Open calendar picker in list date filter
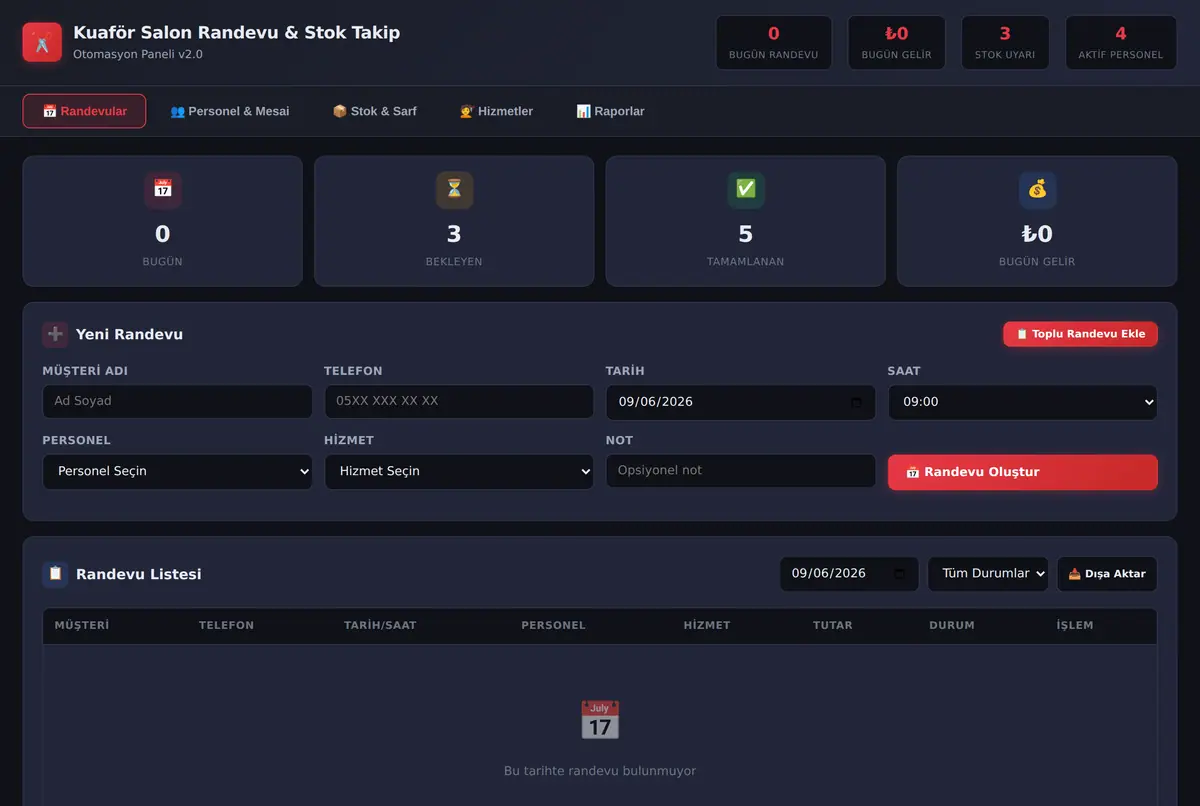 point(899,574)
